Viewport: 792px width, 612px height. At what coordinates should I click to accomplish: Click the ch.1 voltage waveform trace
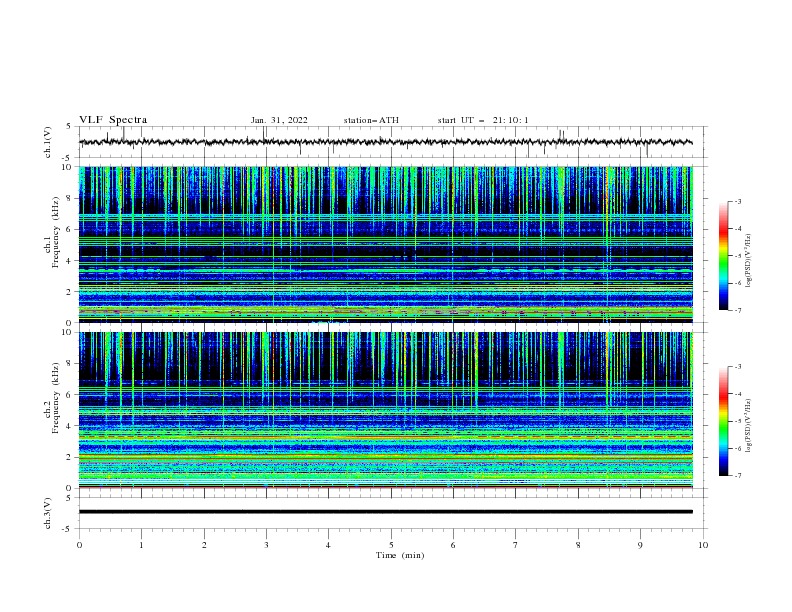pyautogui.click(x=385, y=142)
